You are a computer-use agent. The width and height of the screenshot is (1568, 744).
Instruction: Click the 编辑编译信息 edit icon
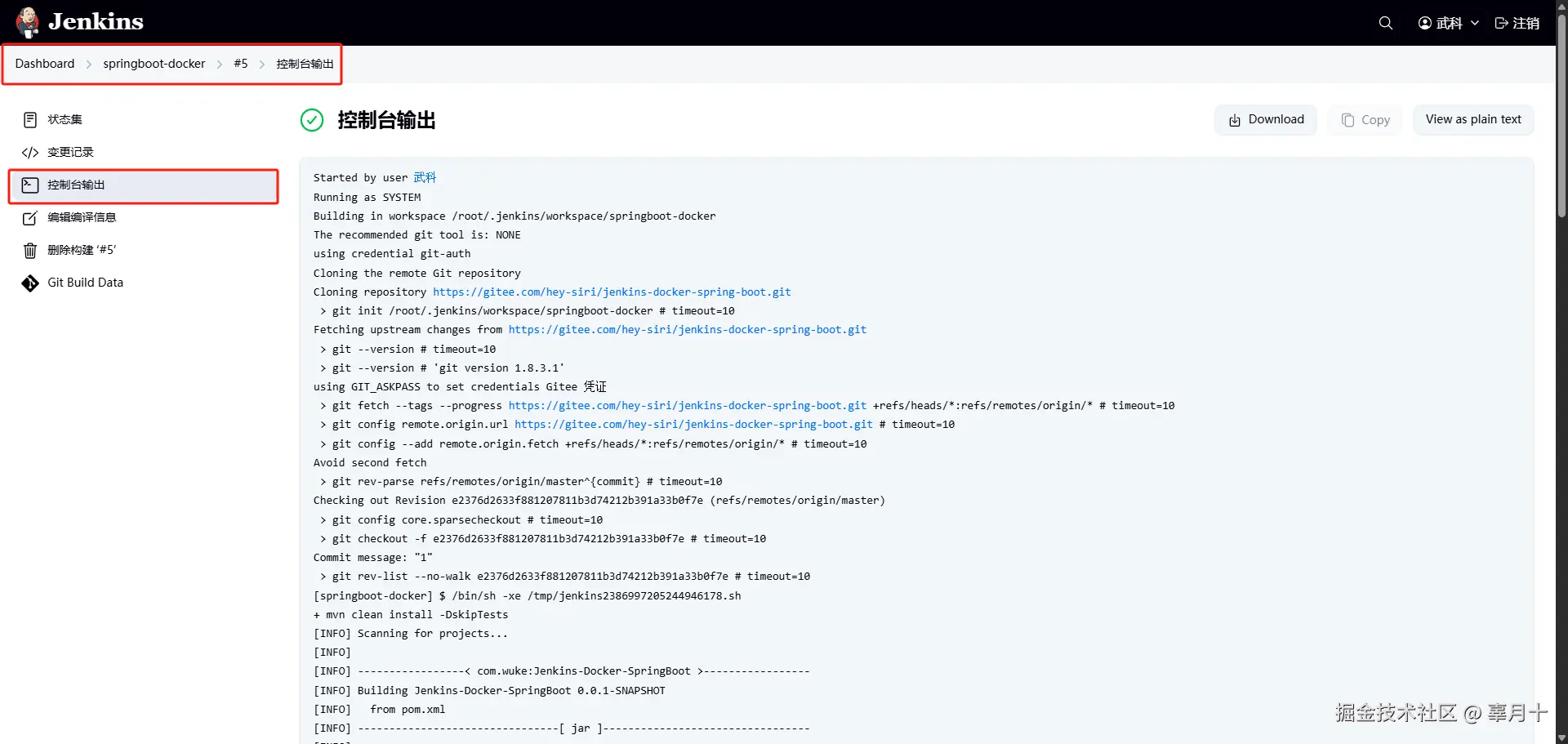(30, 218)
